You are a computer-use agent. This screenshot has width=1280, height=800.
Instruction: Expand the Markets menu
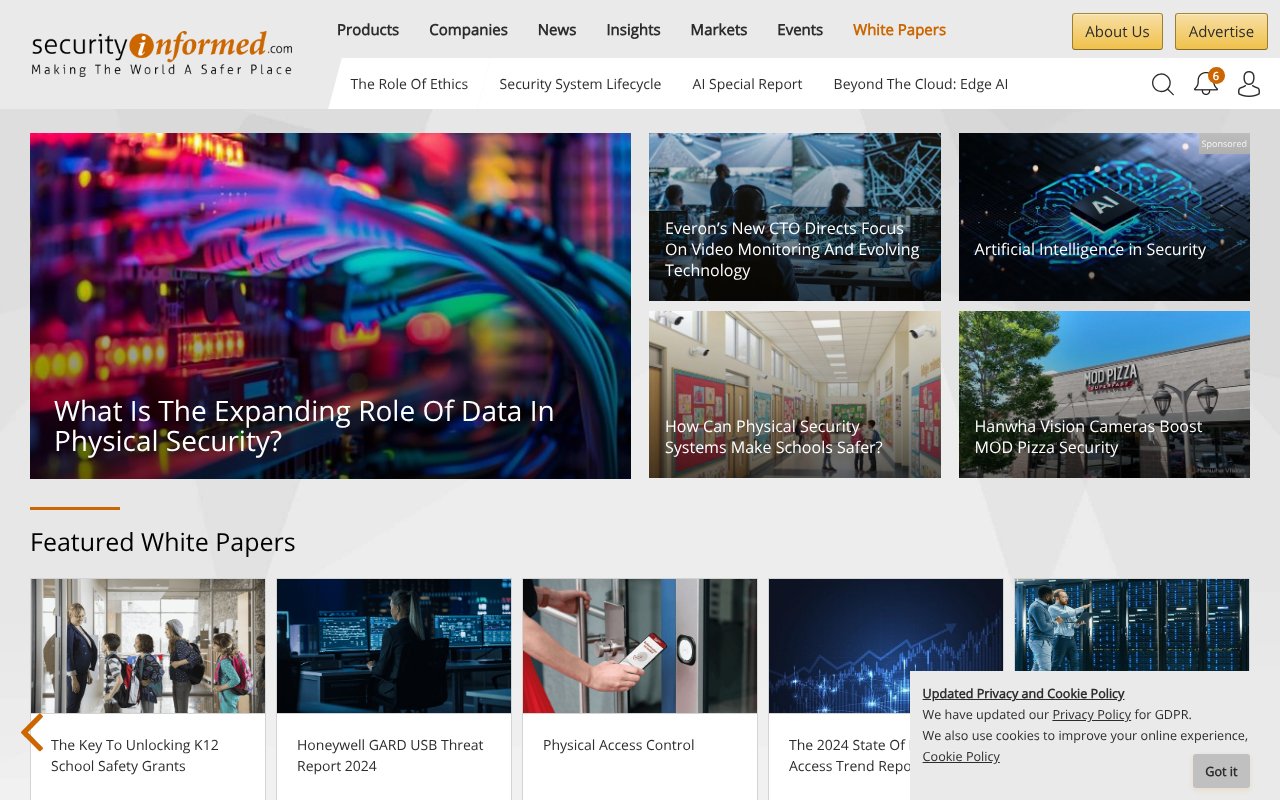[718, 30]
